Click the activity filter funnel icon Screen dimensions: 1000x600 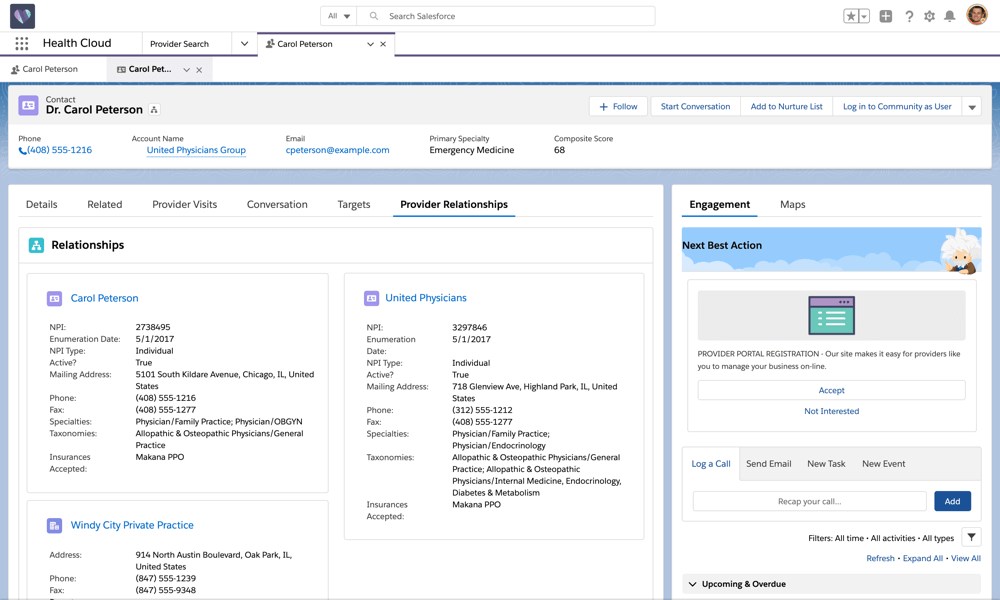[x=970, y=538]
